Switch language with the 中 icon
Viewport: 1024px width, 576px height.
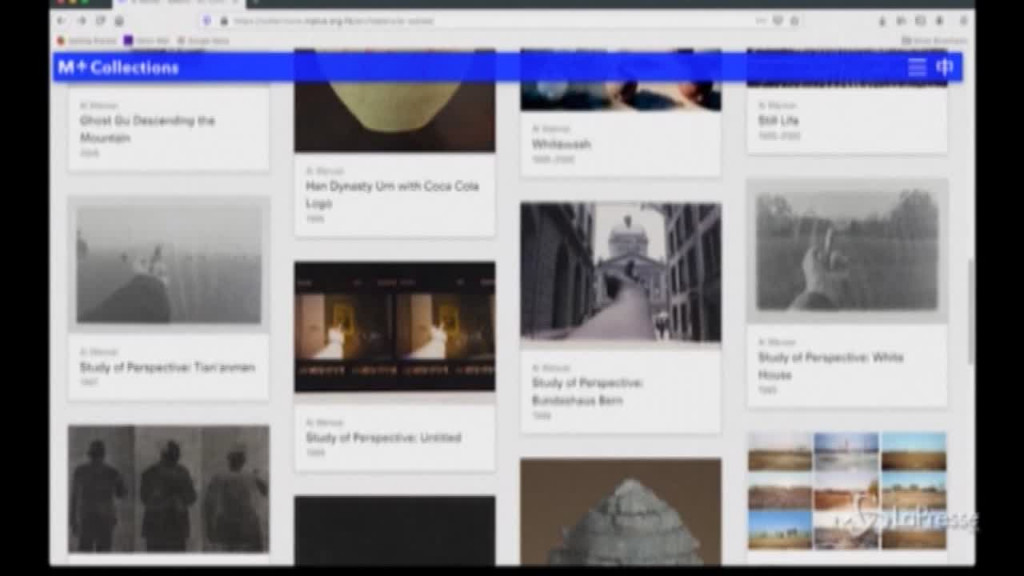coord(945,67)
